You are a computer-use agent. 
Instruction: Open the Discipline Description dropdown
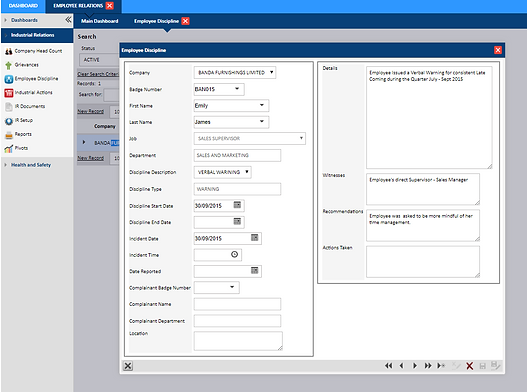(x=247, y=172)
